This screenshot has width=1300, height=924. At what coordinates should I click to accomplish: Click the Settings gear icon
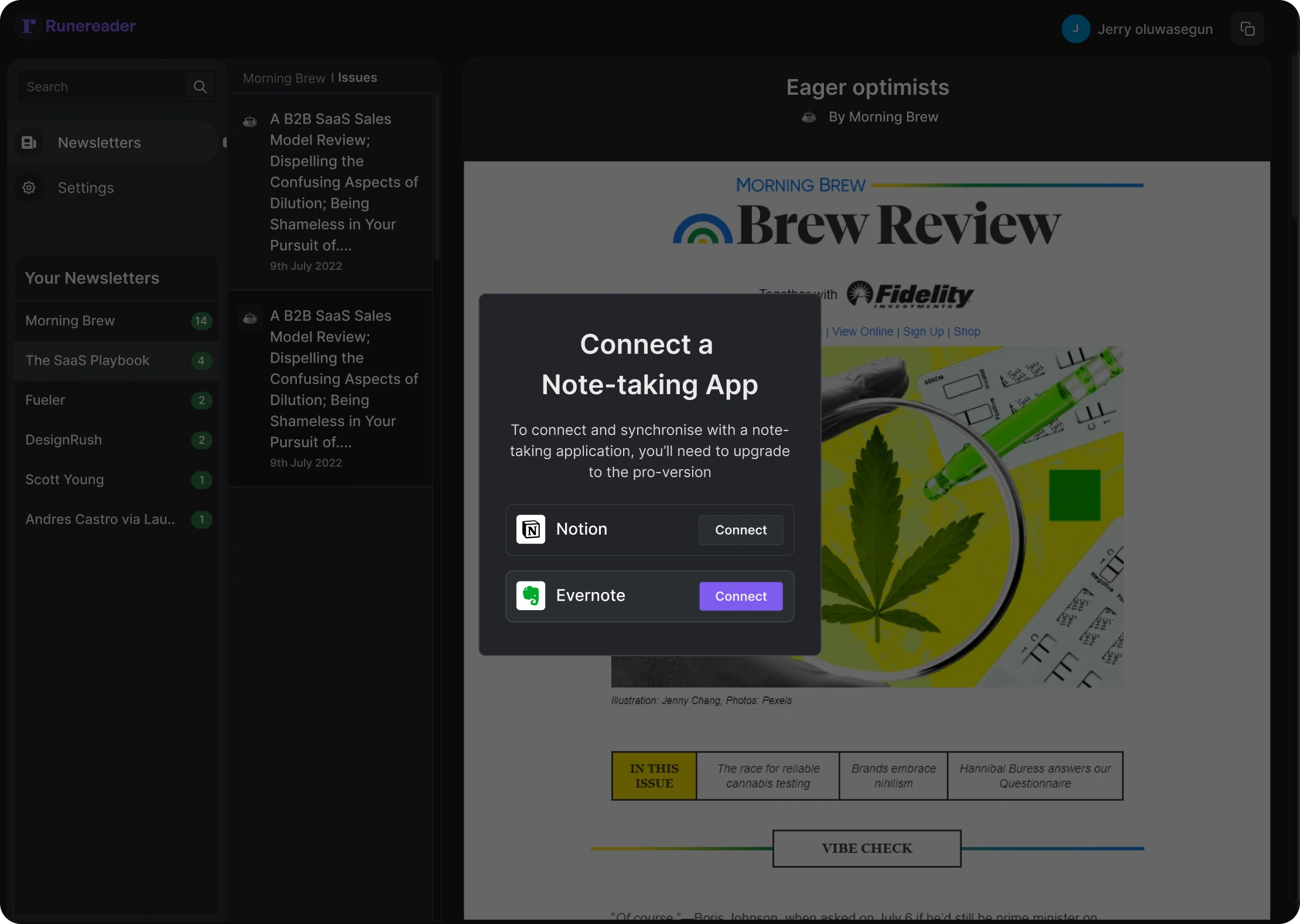[x=29, y=187]
